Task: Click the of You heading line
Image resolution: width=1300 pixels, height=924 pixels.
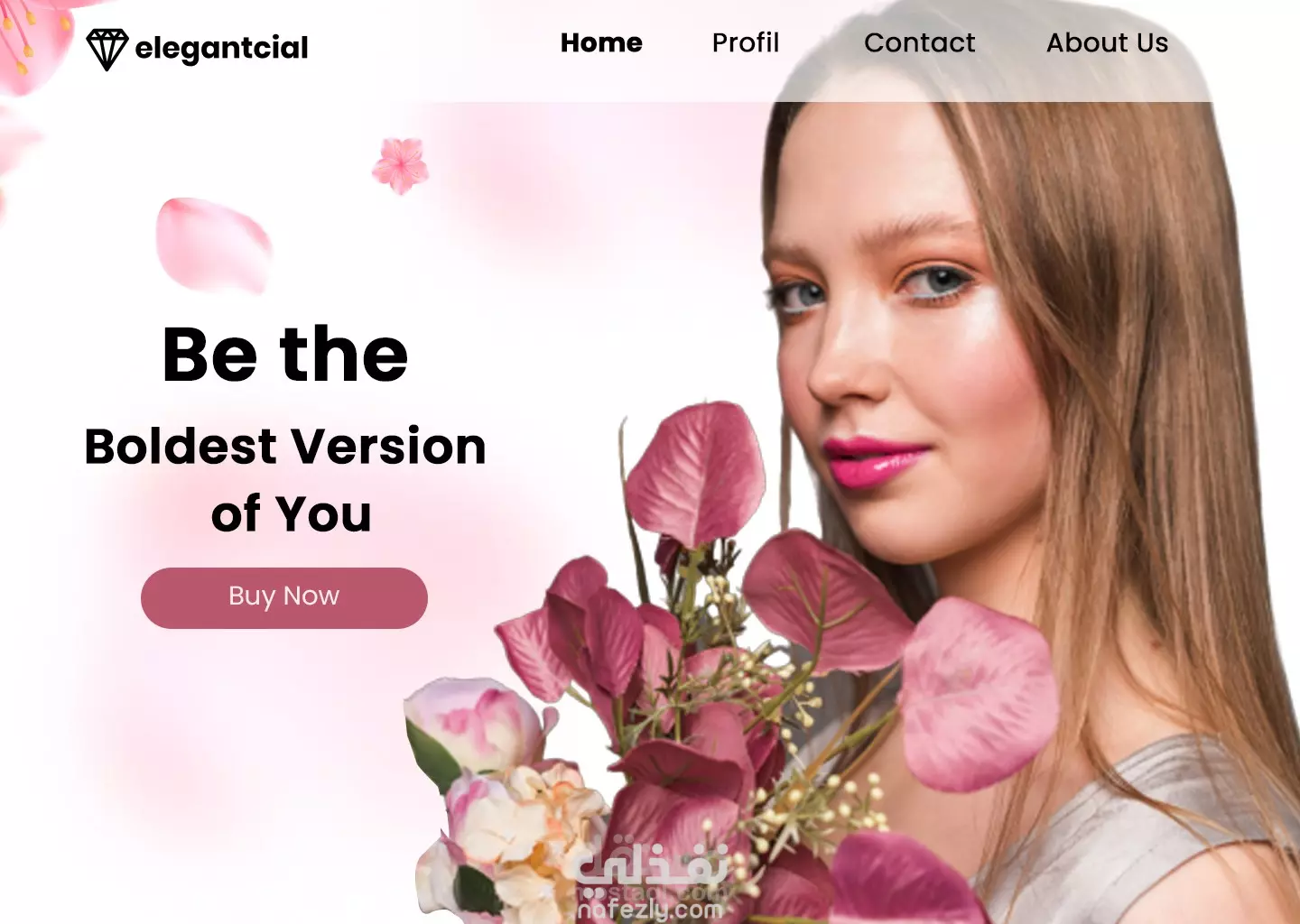Action: tap(291, 514)
